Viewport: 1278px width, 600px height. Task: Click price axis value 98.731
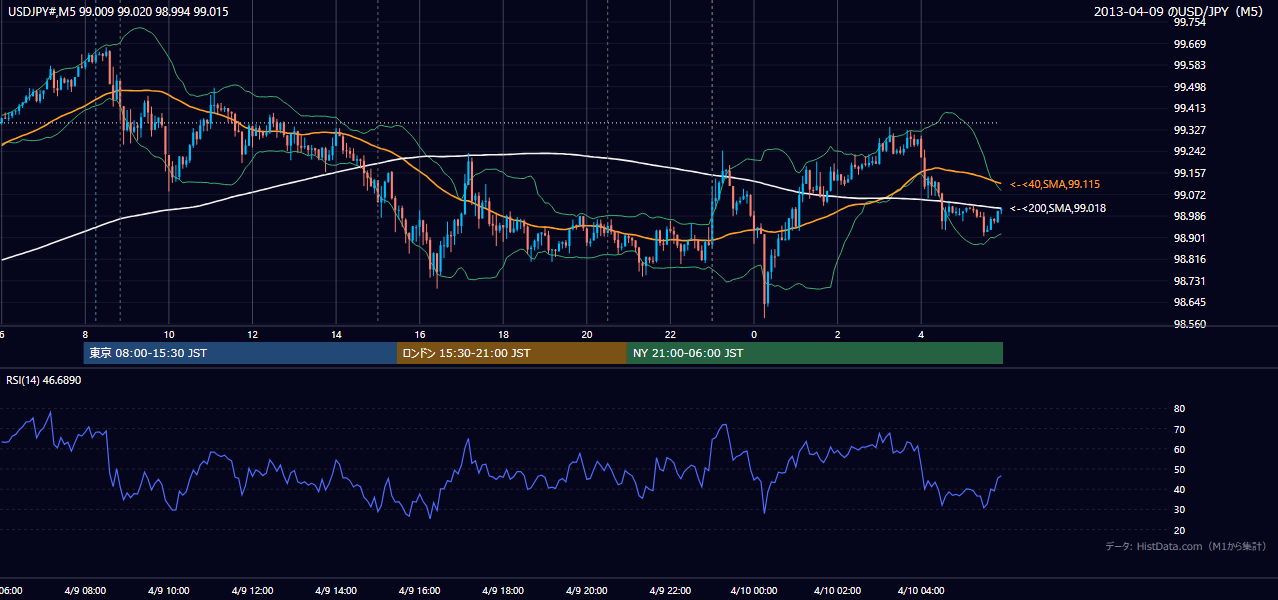[x=1189, y=282]
